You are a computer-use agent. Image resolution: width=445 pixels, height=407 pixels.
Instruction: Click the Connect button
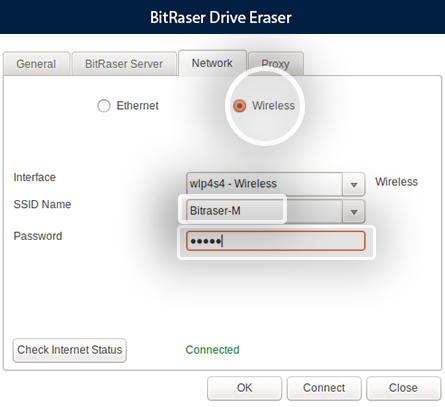point(324,388)
